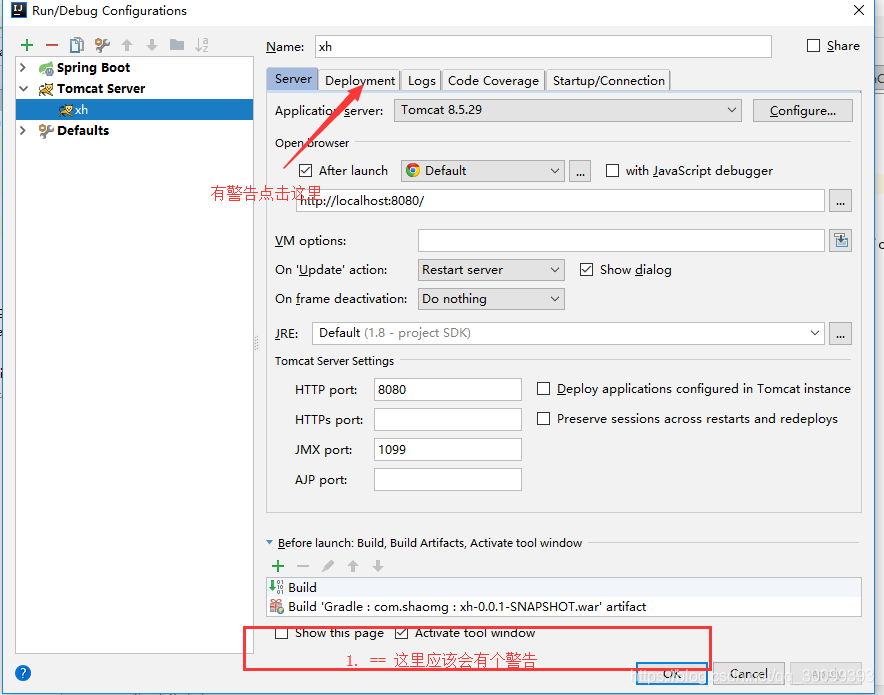
Task: Click the Cancel button
Action: click(749, 674)
